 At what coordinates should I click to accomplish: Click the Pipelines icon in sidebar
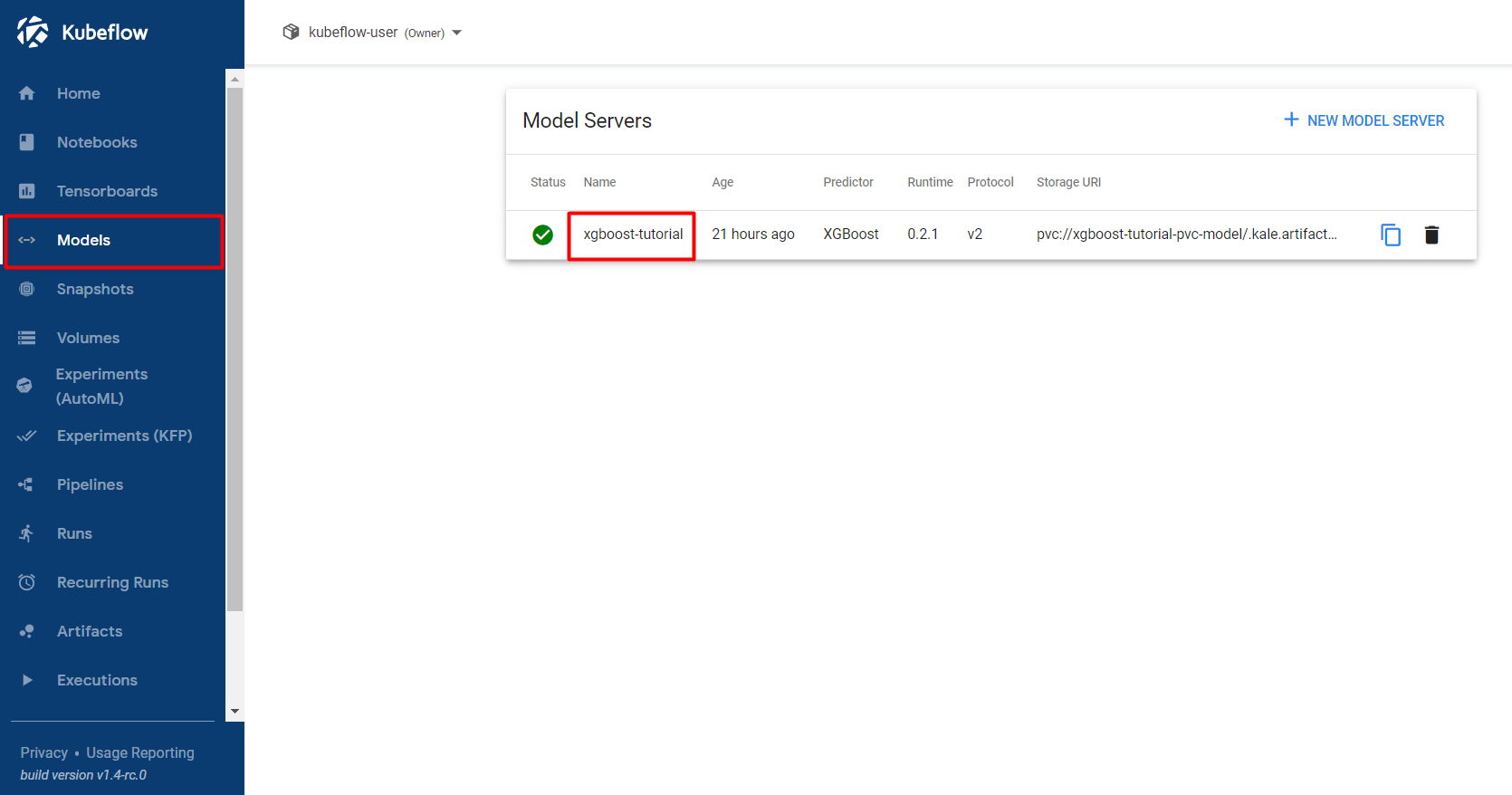(x=26, y=484)
